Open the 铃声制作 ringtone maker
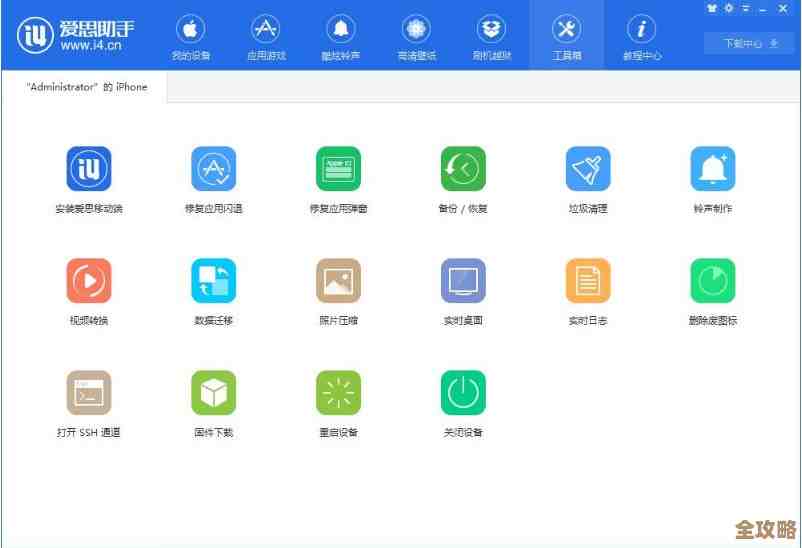The image size is (802, 548). [713, 169]
